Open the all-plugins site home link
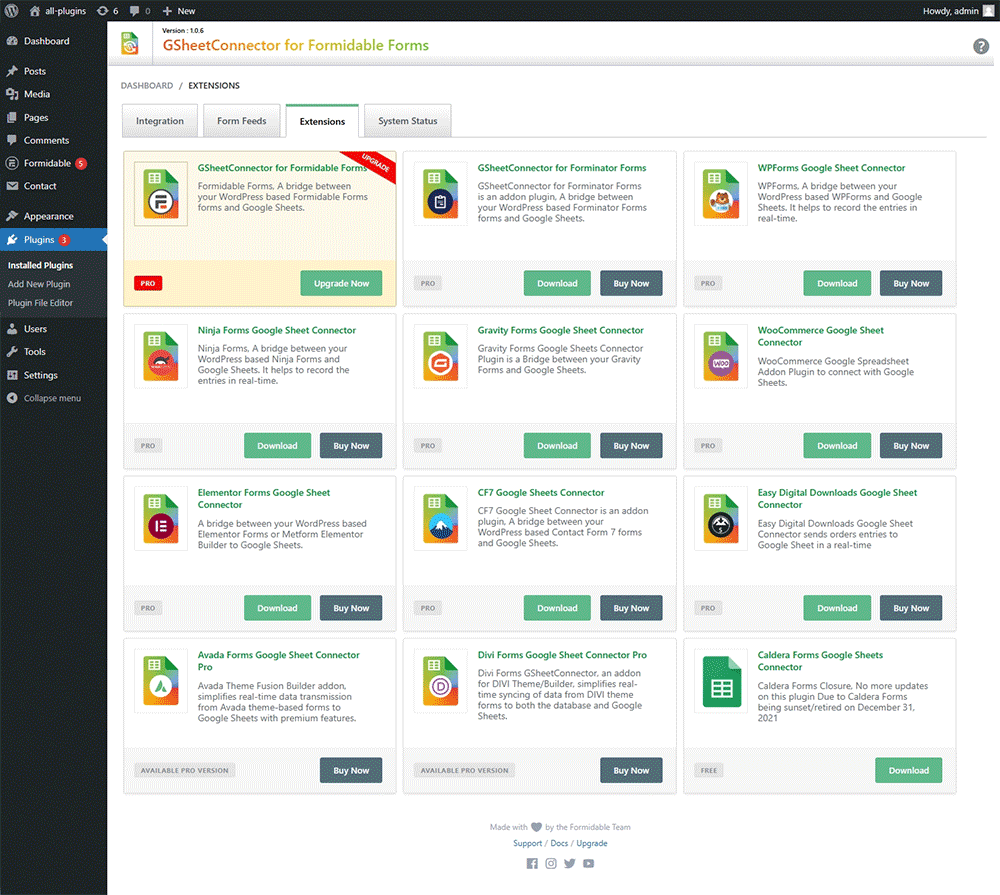The height and width of the screenshot is (895, 1000). (58, 11)
